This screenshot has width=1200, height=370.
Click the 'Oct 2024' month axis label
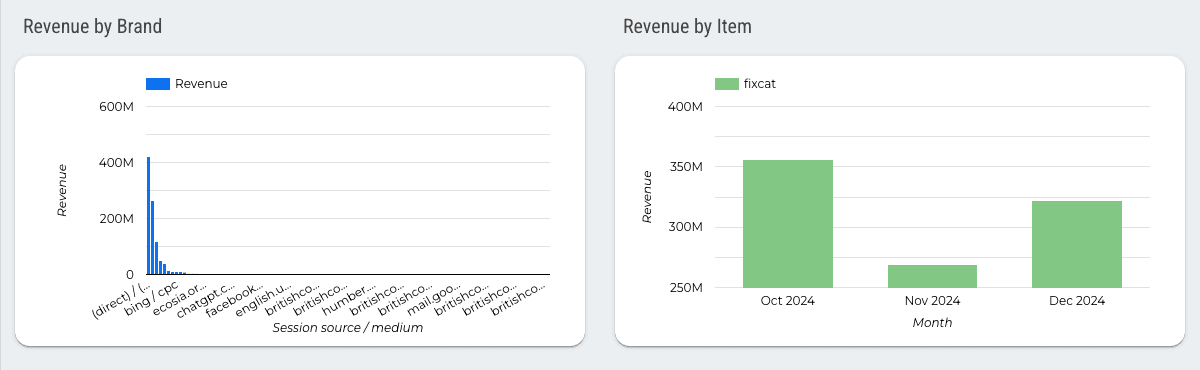point(788,301)
